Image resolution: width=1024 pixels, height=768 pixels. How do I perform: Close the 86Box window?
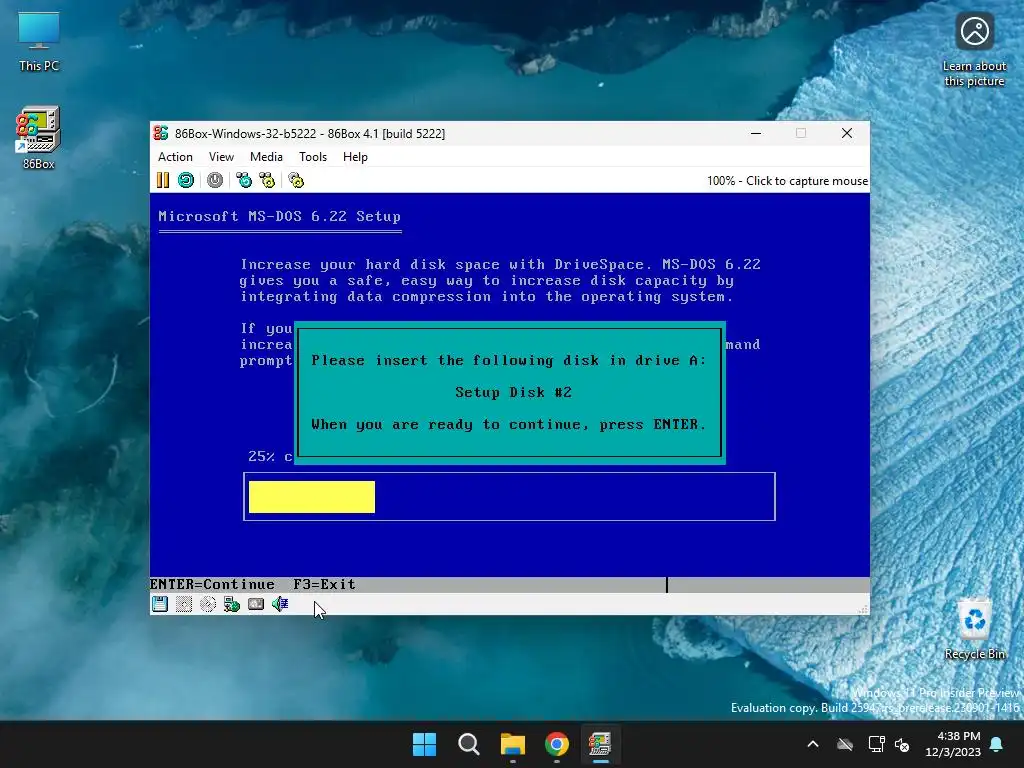(847, 133)
